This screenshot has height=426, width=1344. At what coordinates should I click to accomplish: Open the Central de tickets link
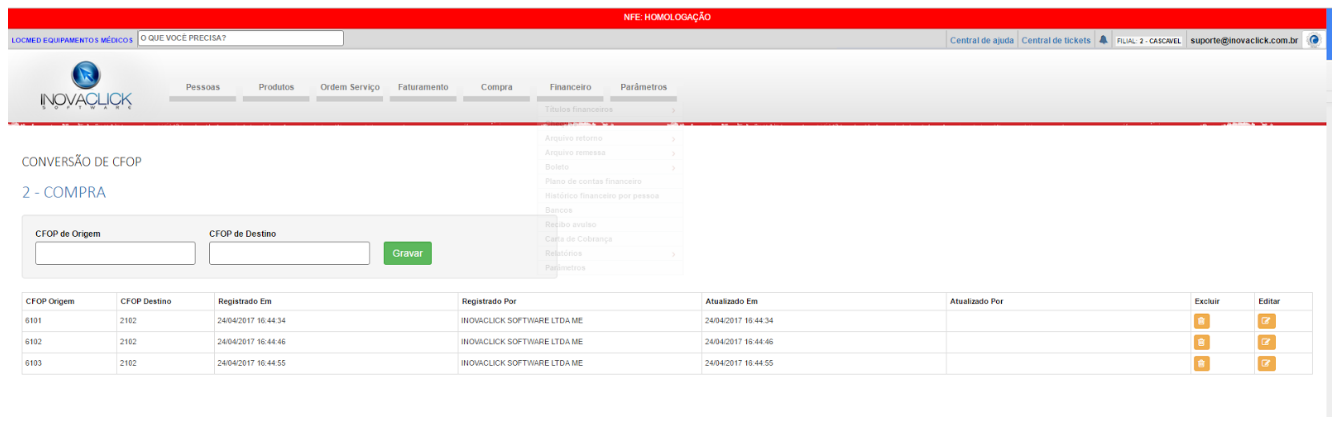click(1056, 40)
